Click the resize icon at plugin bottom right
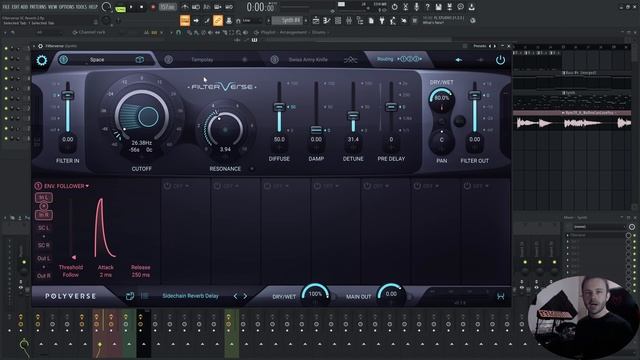The image size is (640, 360). [500, 297]
